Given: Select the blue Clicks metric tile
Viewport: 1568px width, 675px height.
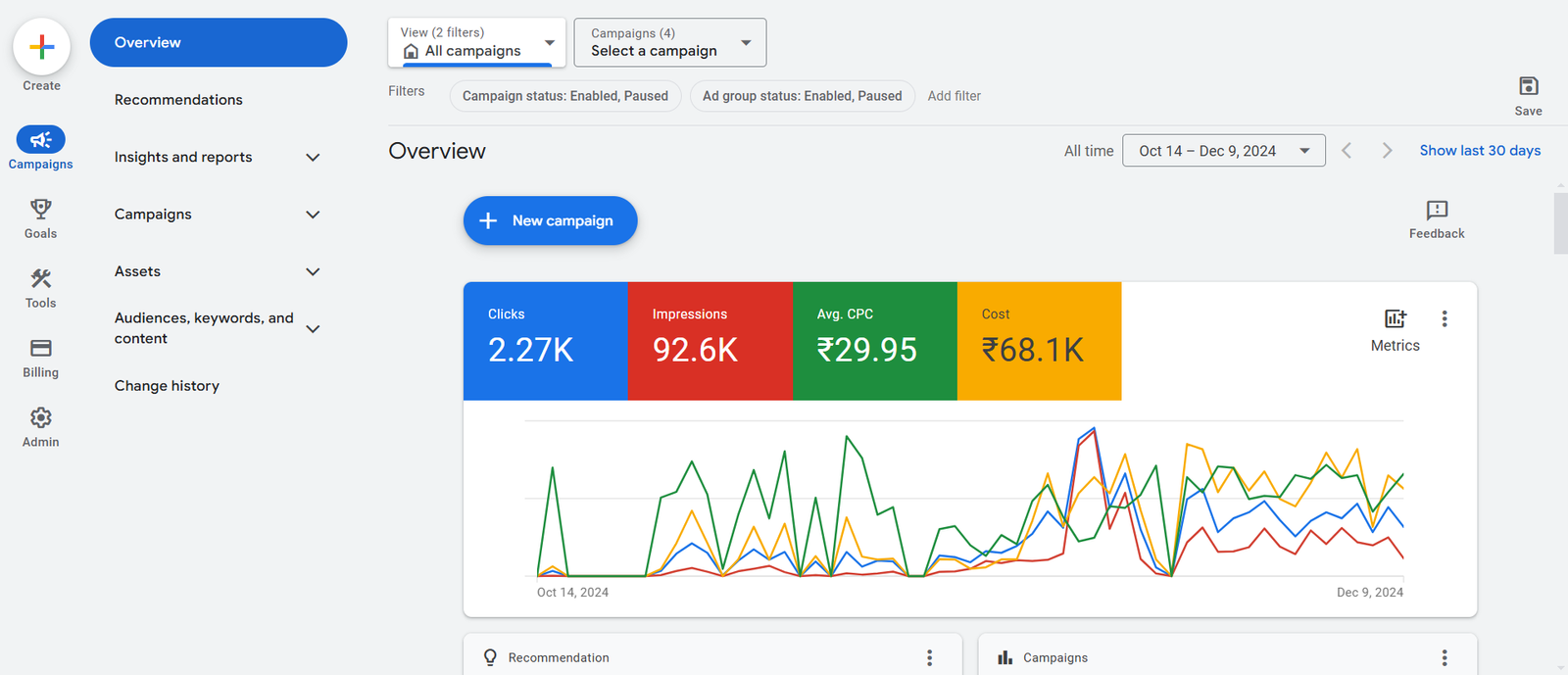Looking at the screenshot, I should click(x=546, y=341).
